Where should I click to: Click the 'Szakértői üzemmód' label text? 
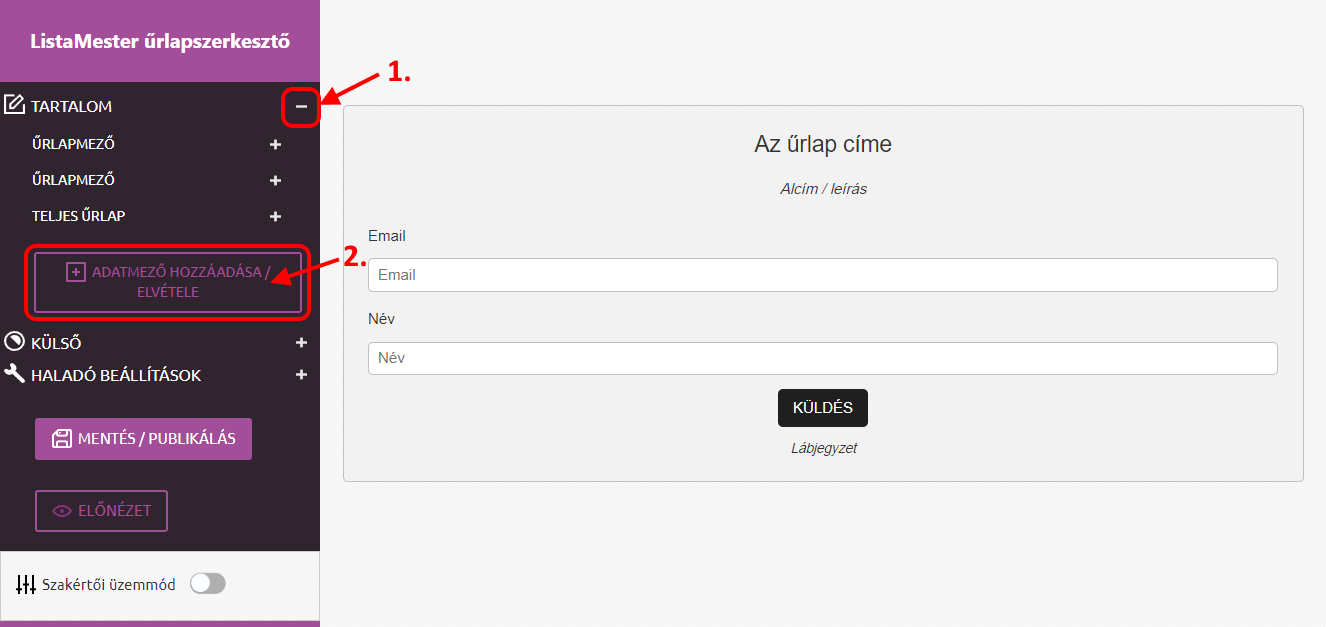(108, 584)
